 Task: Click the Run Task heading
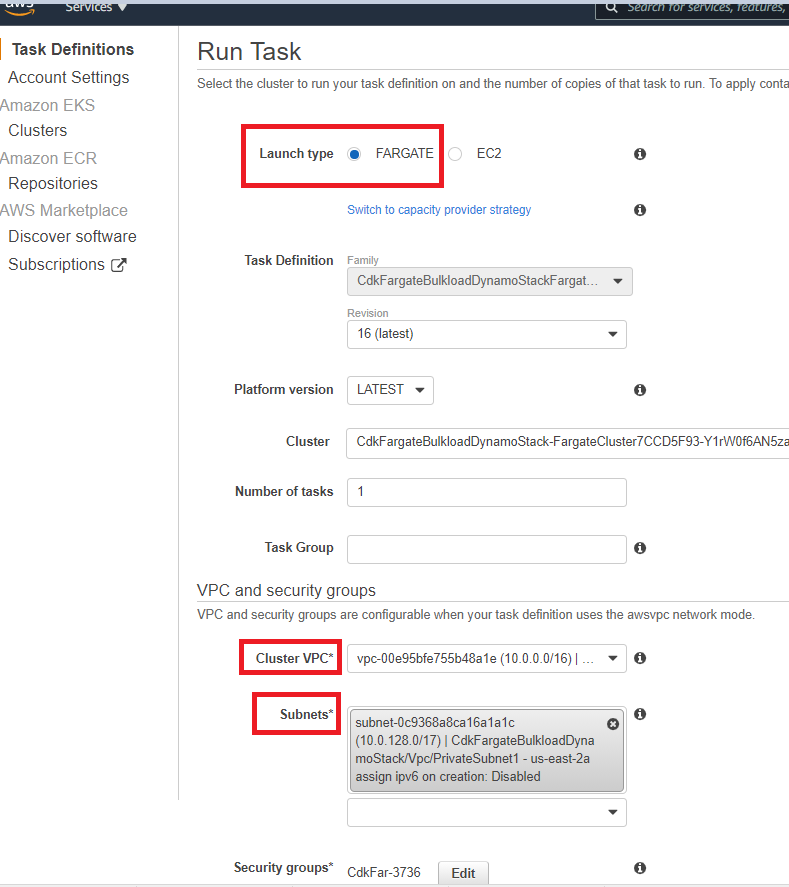tap(249, 51)
